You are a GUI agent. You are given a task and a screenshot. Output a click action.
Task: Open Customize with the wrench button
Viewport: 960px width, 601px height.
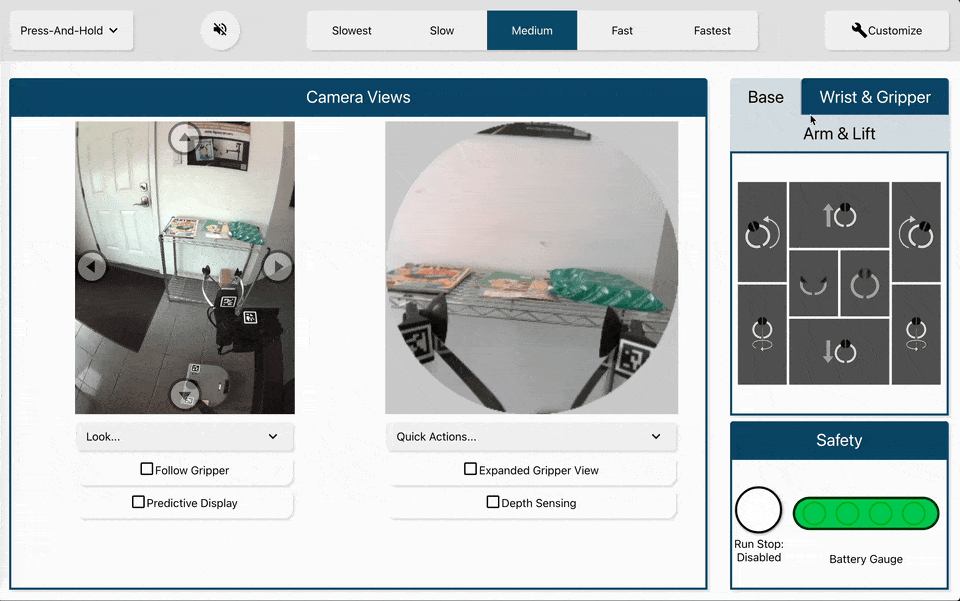(x=887, y=30)
